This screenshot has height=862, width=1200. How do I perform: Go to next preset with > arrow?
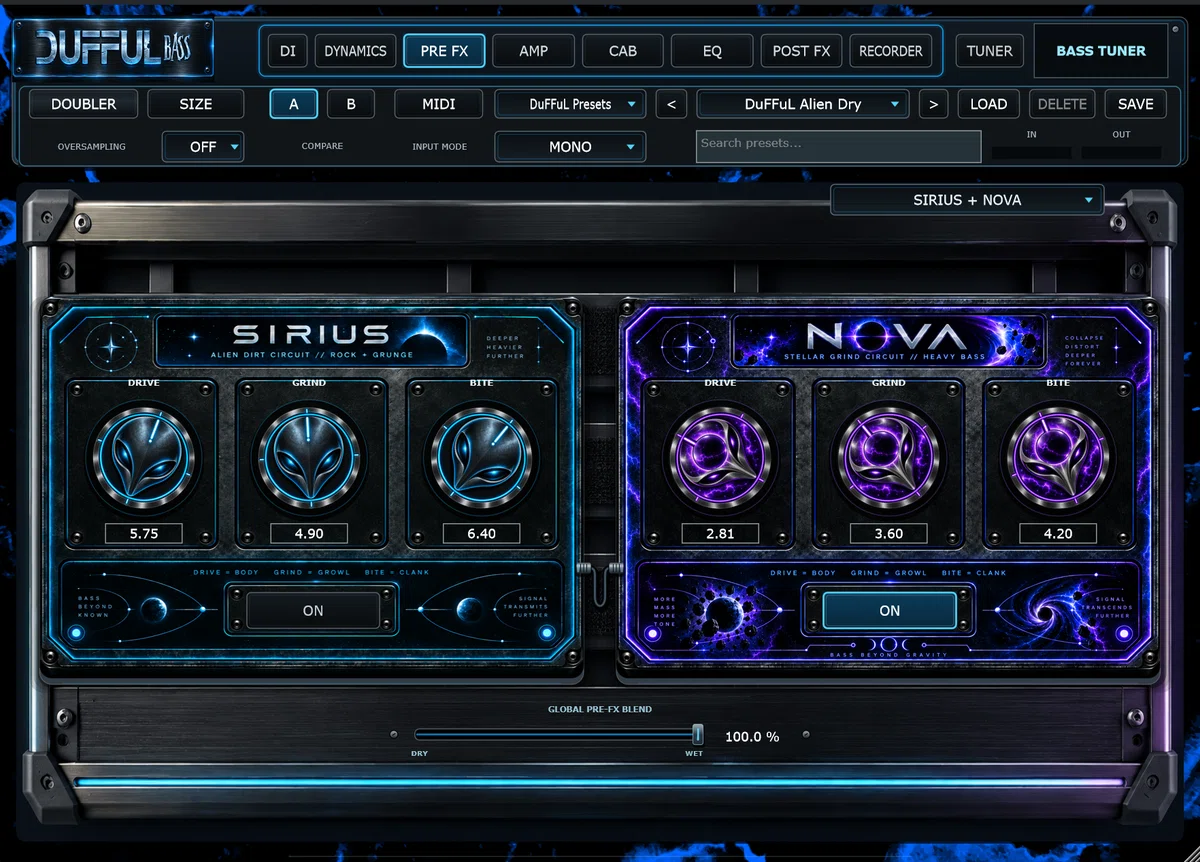click(x=933, y=104)
